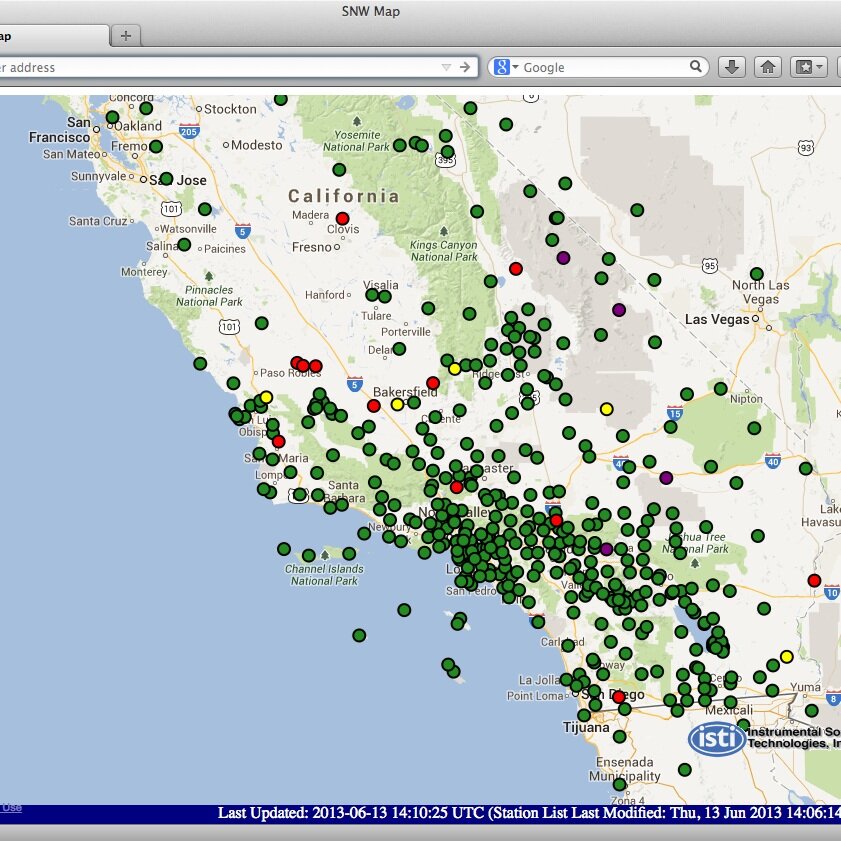Click the Go arrow next to the address bar

click(463, 67)
